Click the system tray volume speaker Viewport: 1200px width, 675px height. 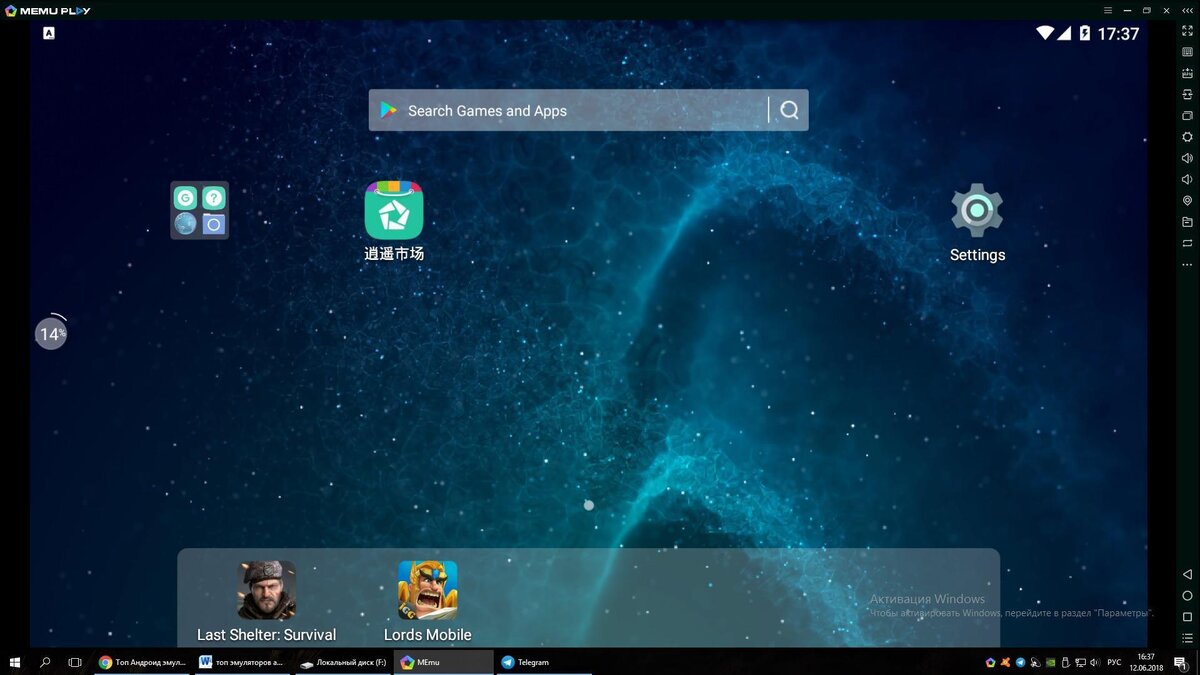pyautogui.click(x=1093, y=662)
